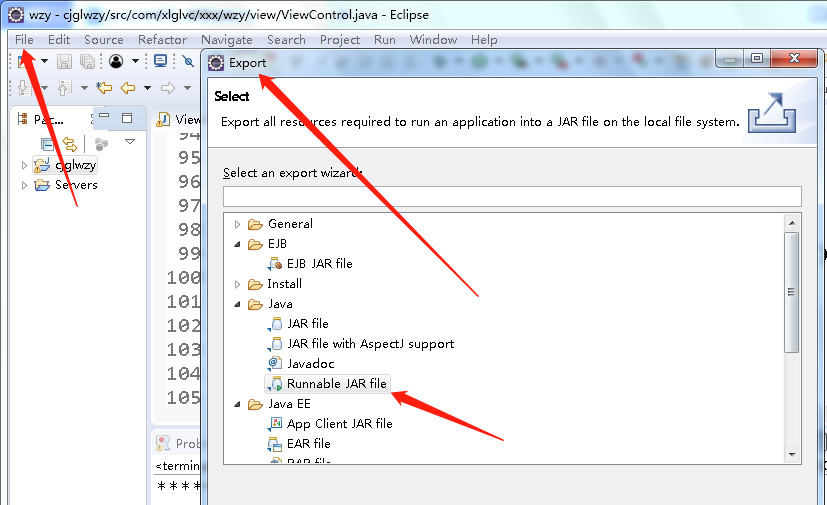
Task: Click the Save All icon in toolbar
Action: (x=88, y=62)
